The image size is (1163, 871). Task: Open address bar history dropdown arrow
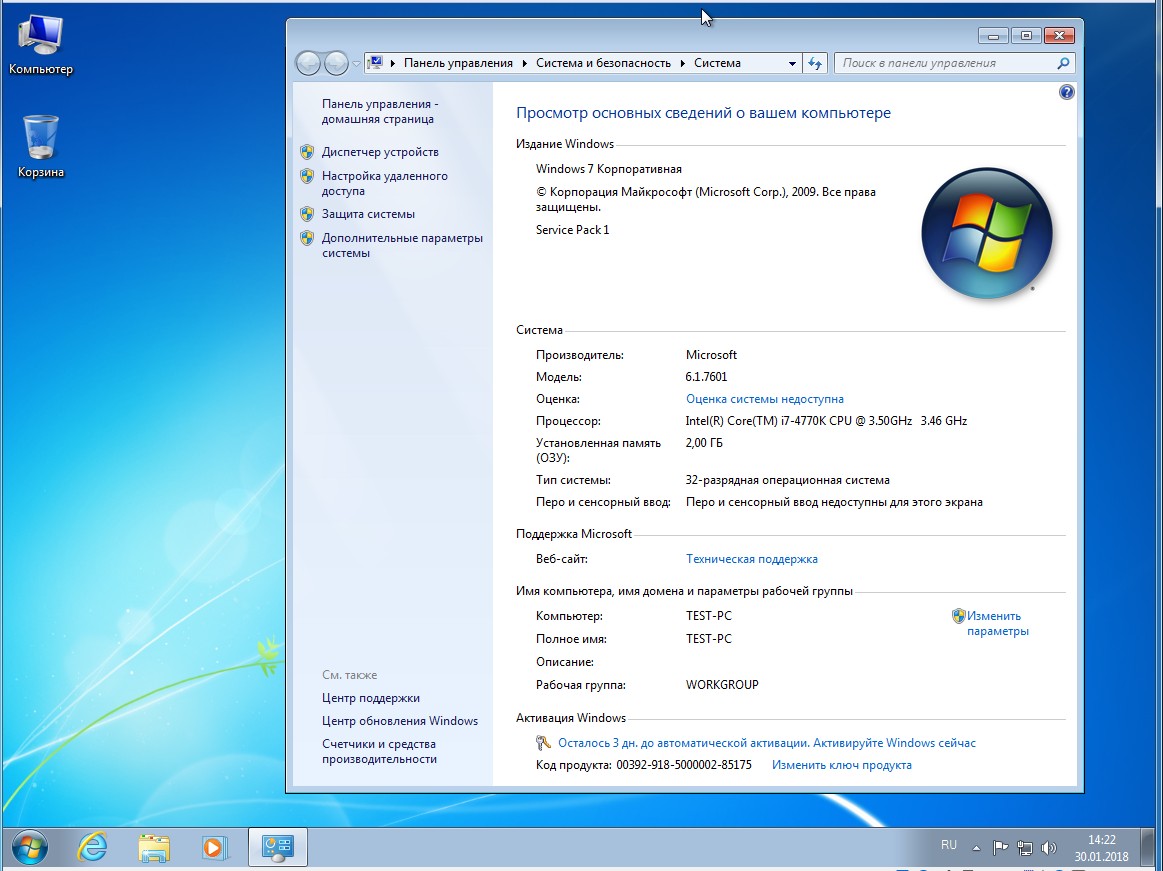pos(792,63)
